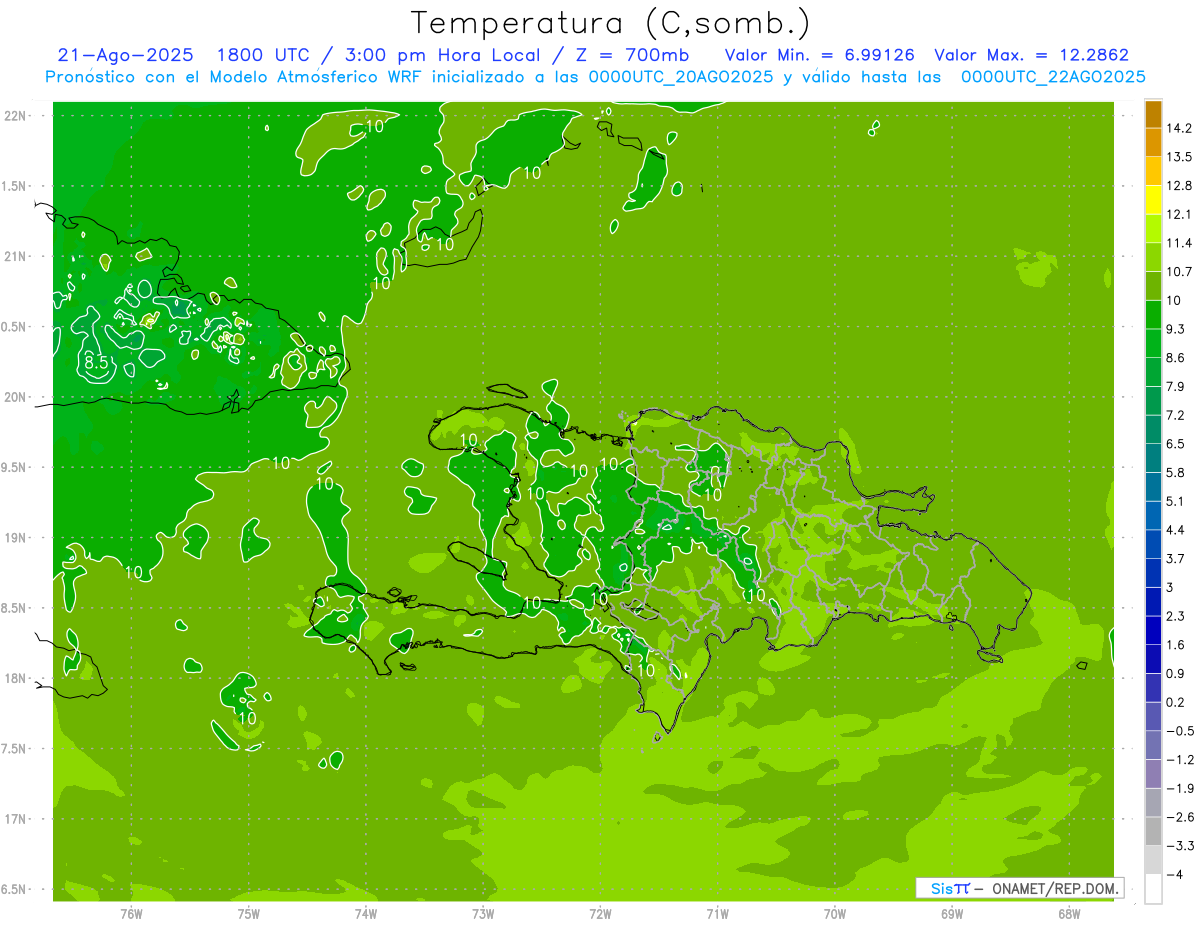Pick the yellow swatch between 12.1 and 12.8
The image size is (1200, 927).
coord(1153,200)
